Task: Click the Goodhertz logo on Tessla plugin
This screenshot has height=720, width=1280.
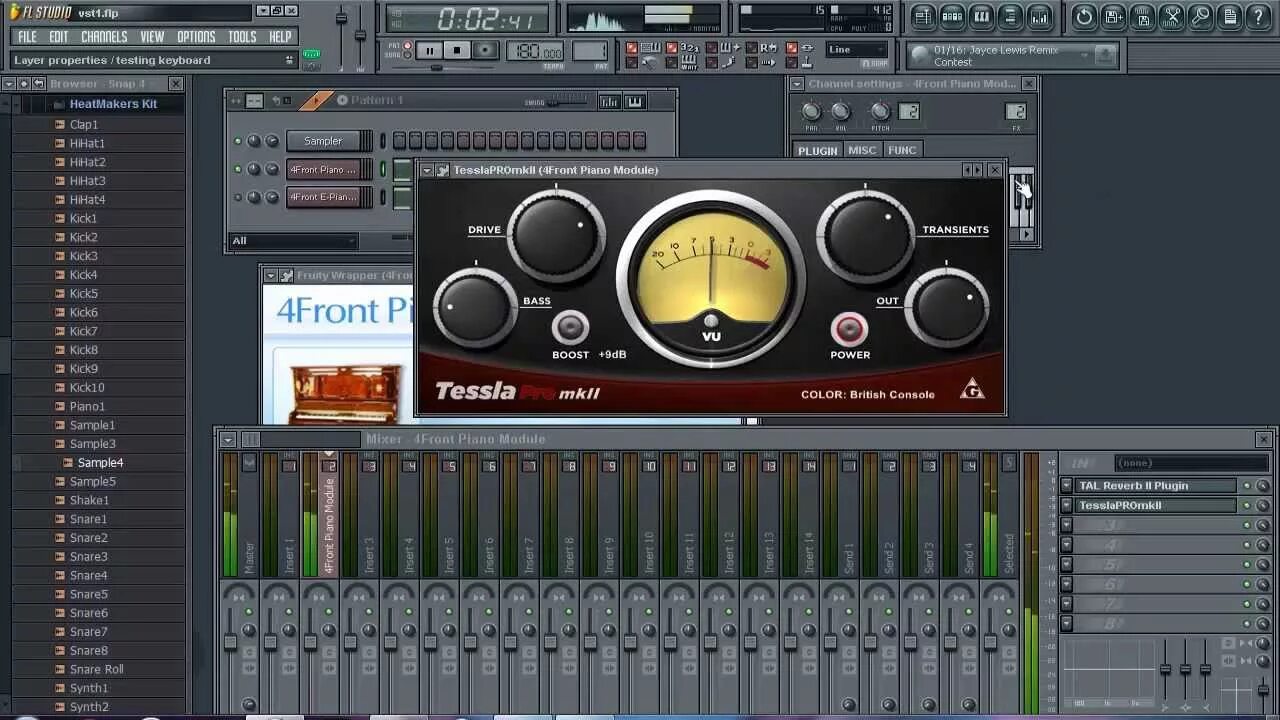Action: (x=972, y=388)
